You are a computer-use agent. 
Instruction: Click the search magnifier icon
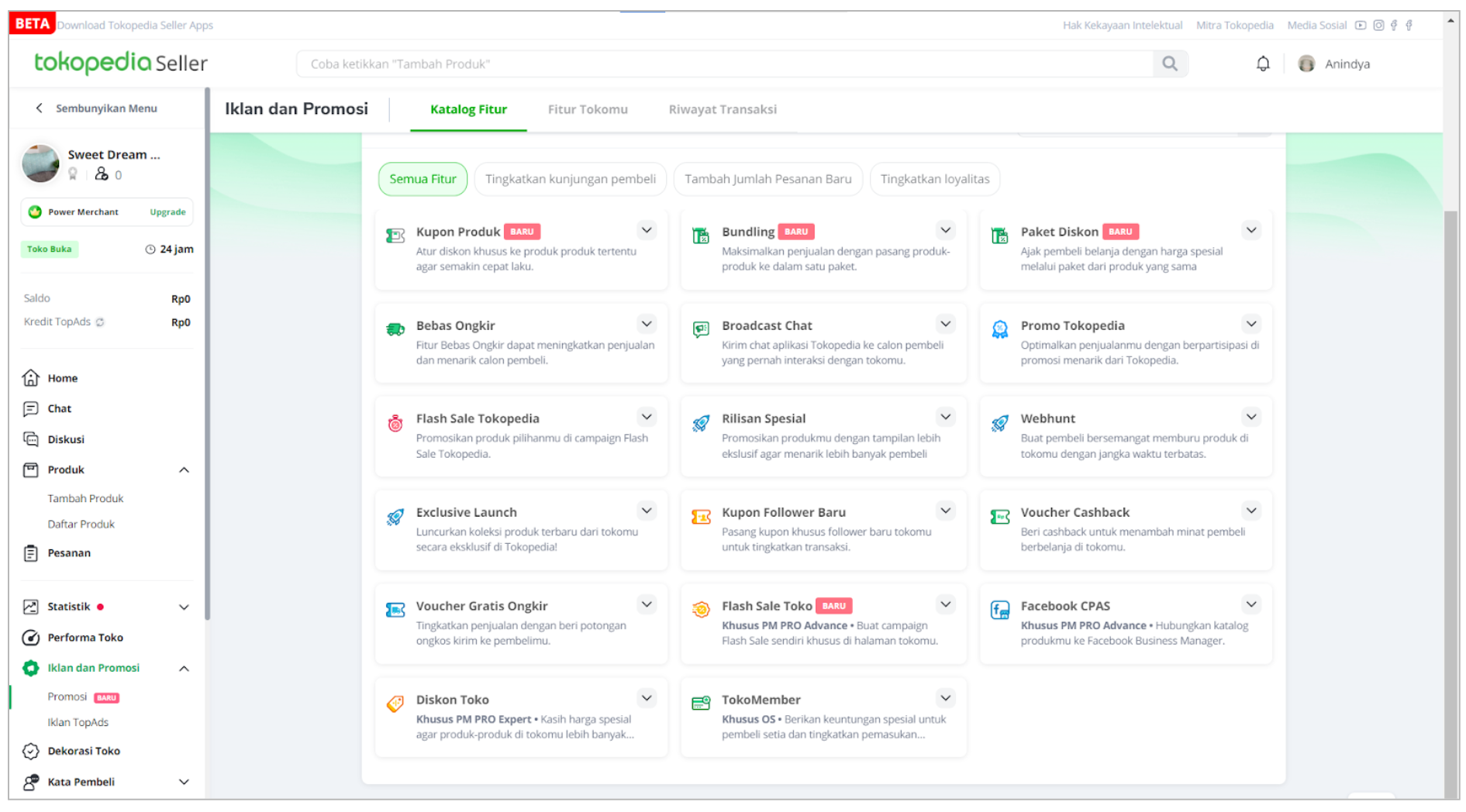pos(1169,64)
